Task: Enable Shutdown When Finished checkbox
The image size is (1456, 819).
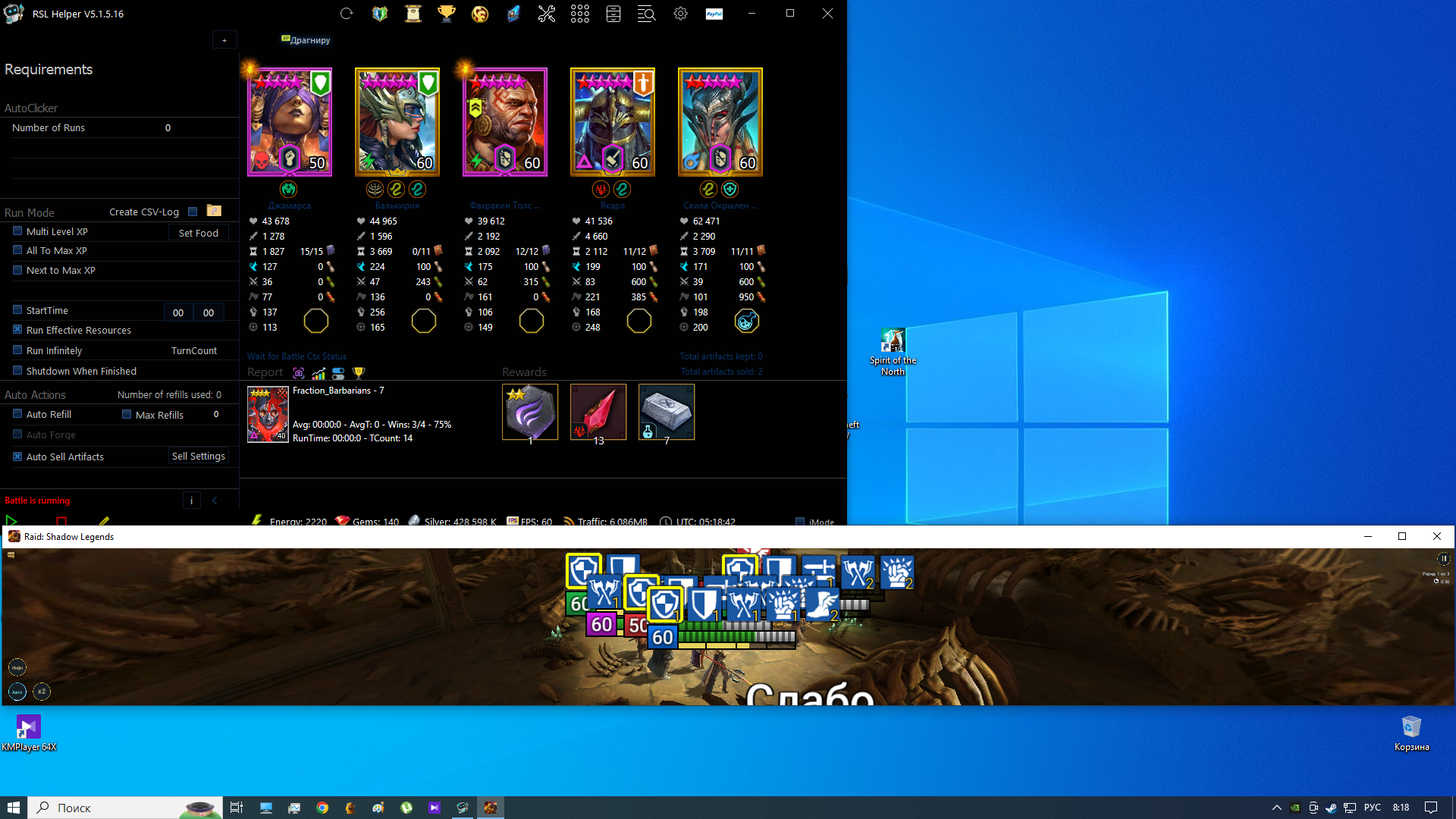Action: 17,371
